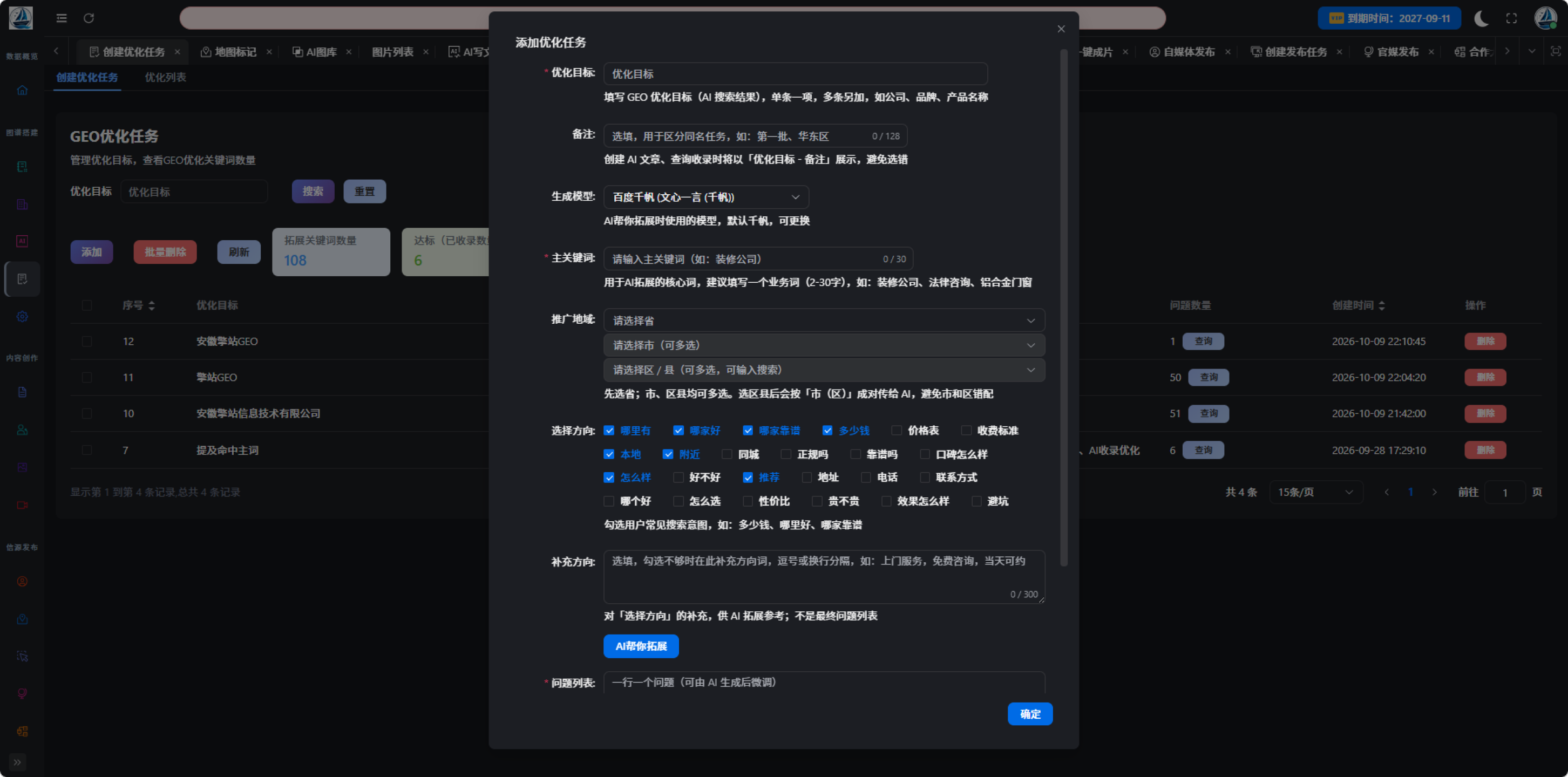Expand the 请选择市 city dropdown

coord(824,345)
